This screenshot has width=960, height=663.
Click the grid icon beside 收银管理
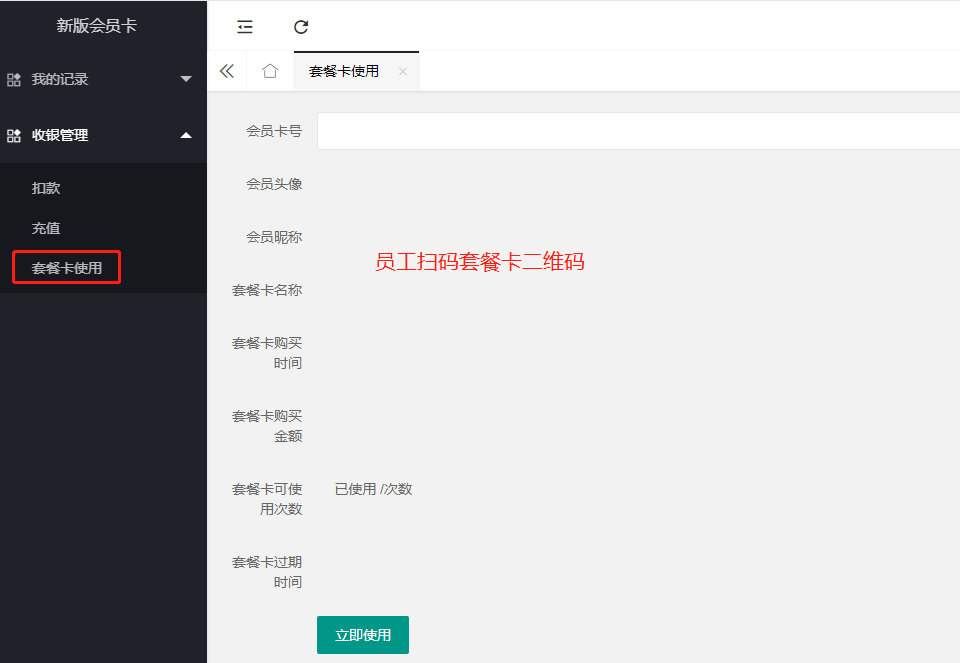pos(14,135)
